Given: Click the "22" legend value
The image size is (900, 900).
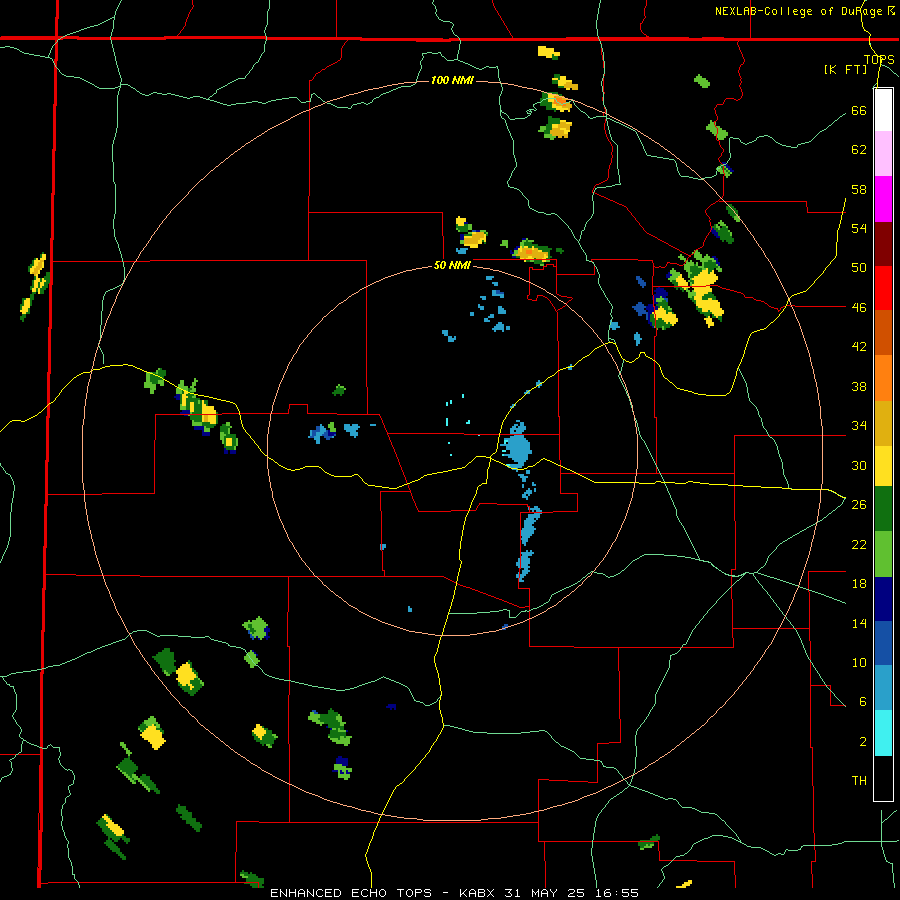Looking at the screenshot, I should [x=859, y=544].
